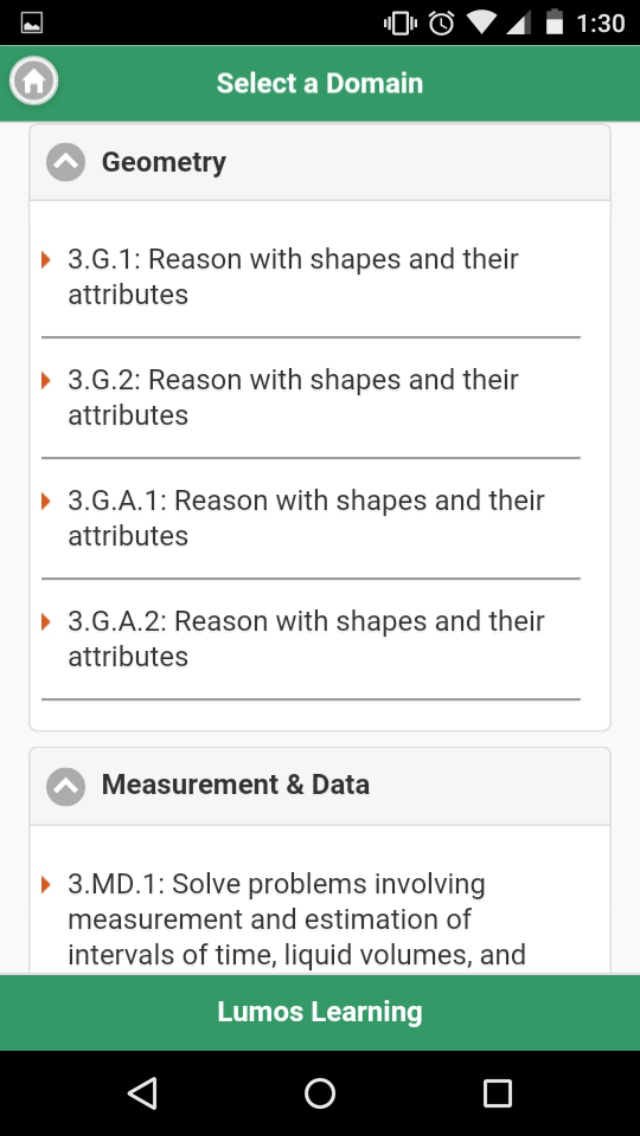Screen dimensions: 640x1136
Task: Tap the image notification icon in status bar
Action: [31, 22]
